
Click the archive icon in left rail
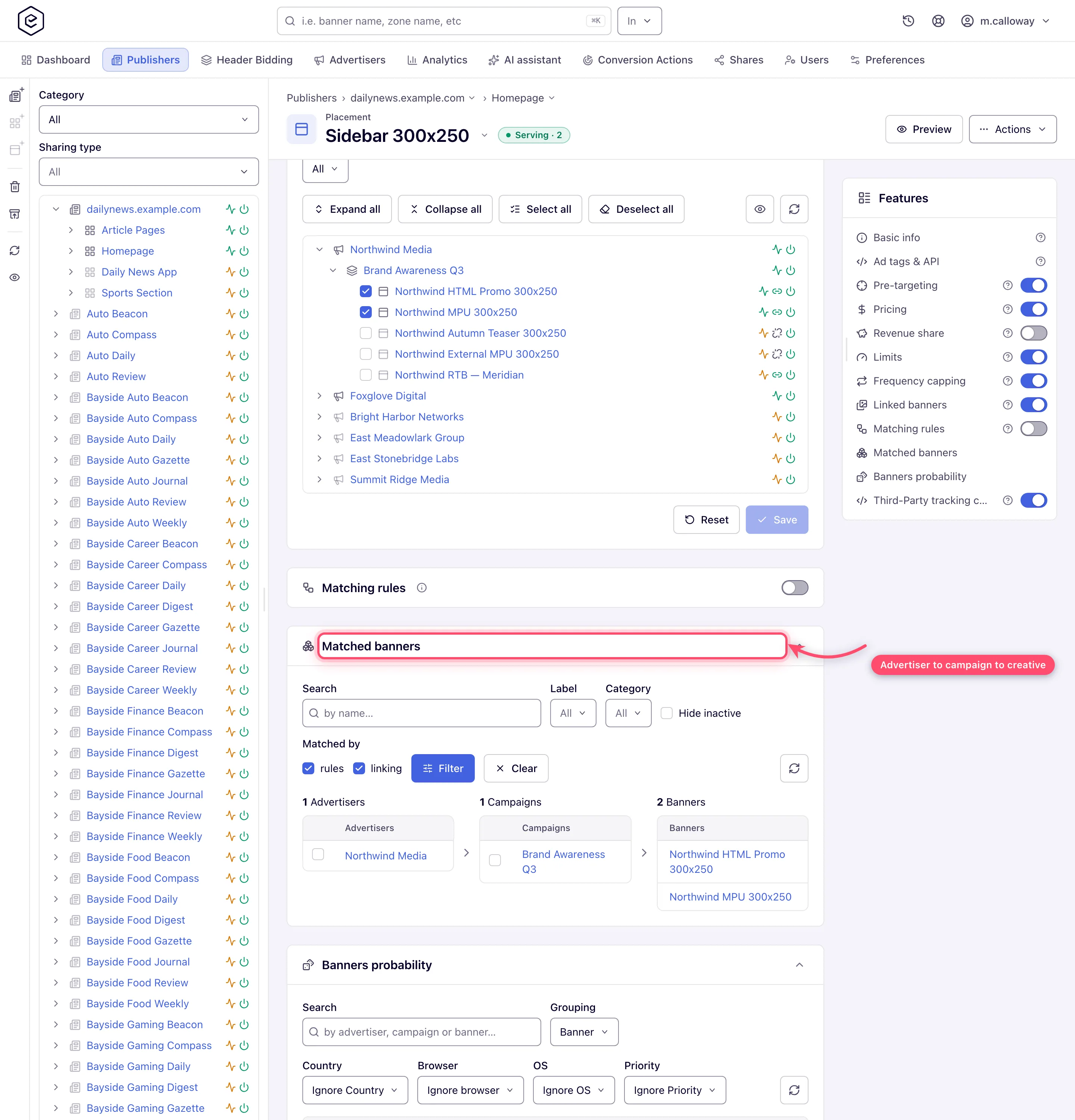point(15,214)
